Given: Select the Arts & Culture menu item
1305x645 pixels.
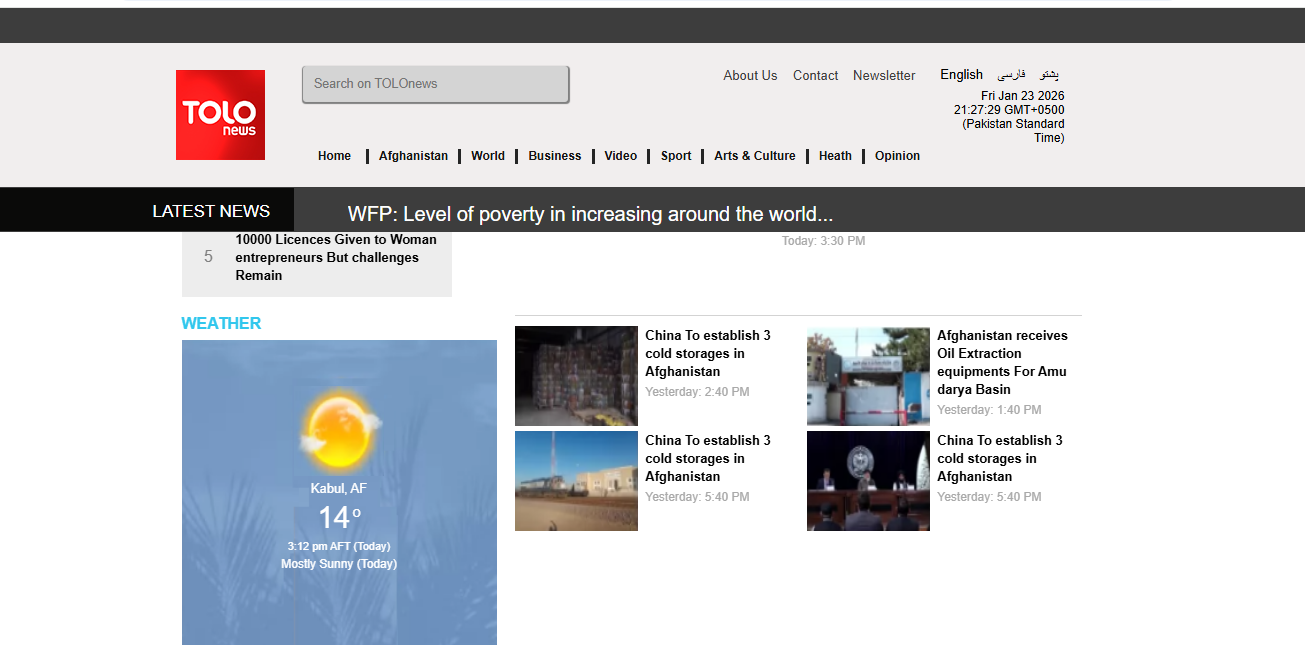Looking at the screenshot, I should click(x=754, y=156).
